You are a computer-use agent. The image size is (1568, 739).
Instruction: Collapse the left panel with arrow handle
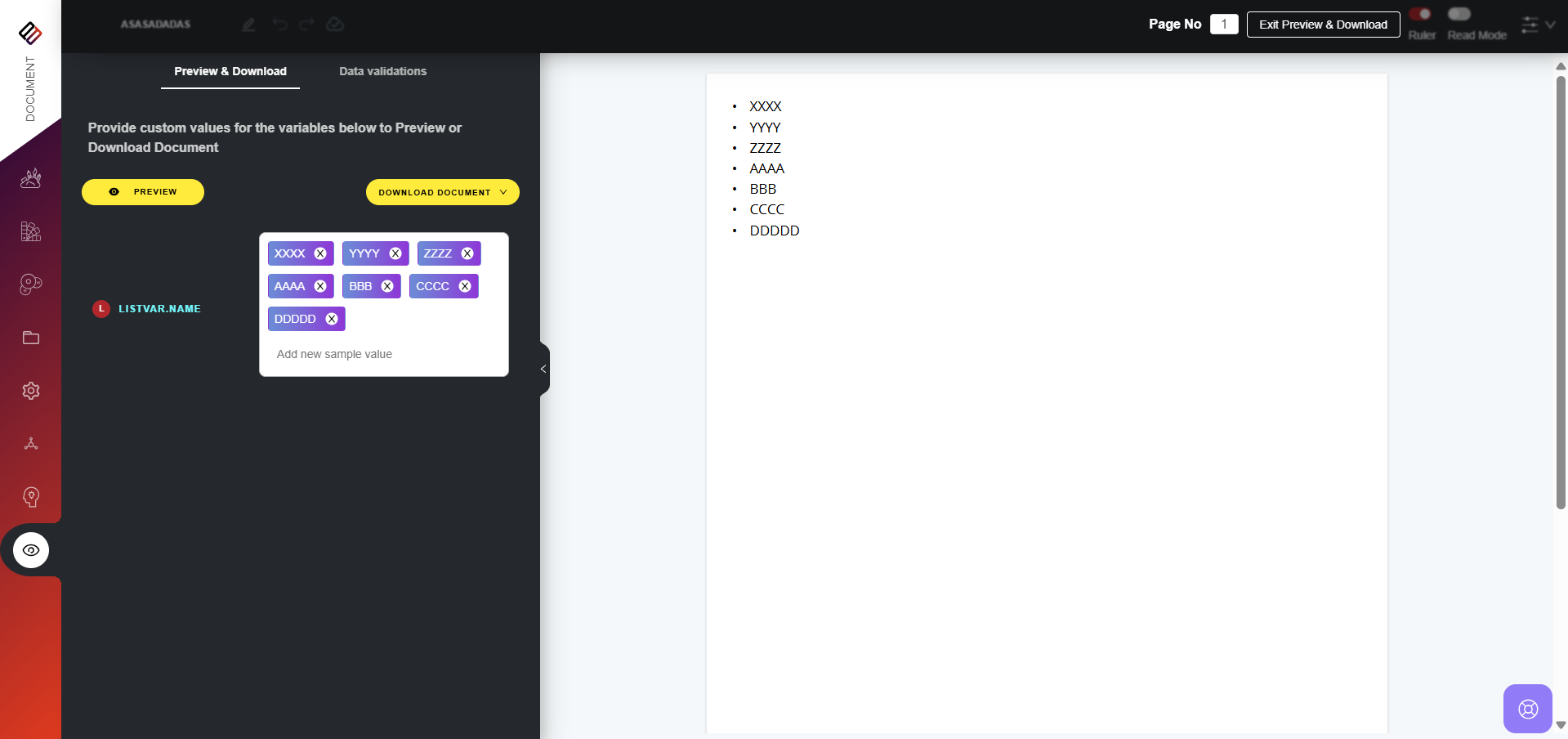[543, 369]
